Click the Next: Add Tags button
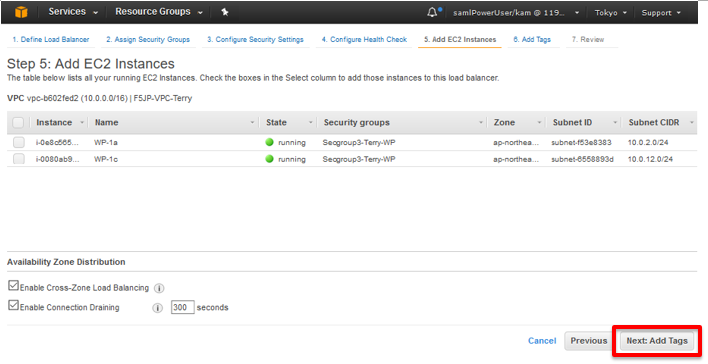 click(x=657, y=341)
